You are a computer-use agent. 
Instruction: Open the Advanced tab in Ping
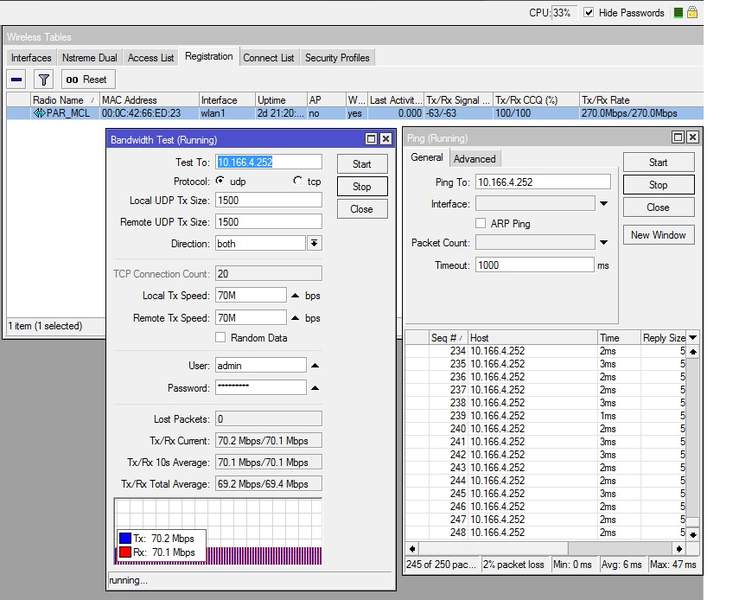click(x=474, y=158)
